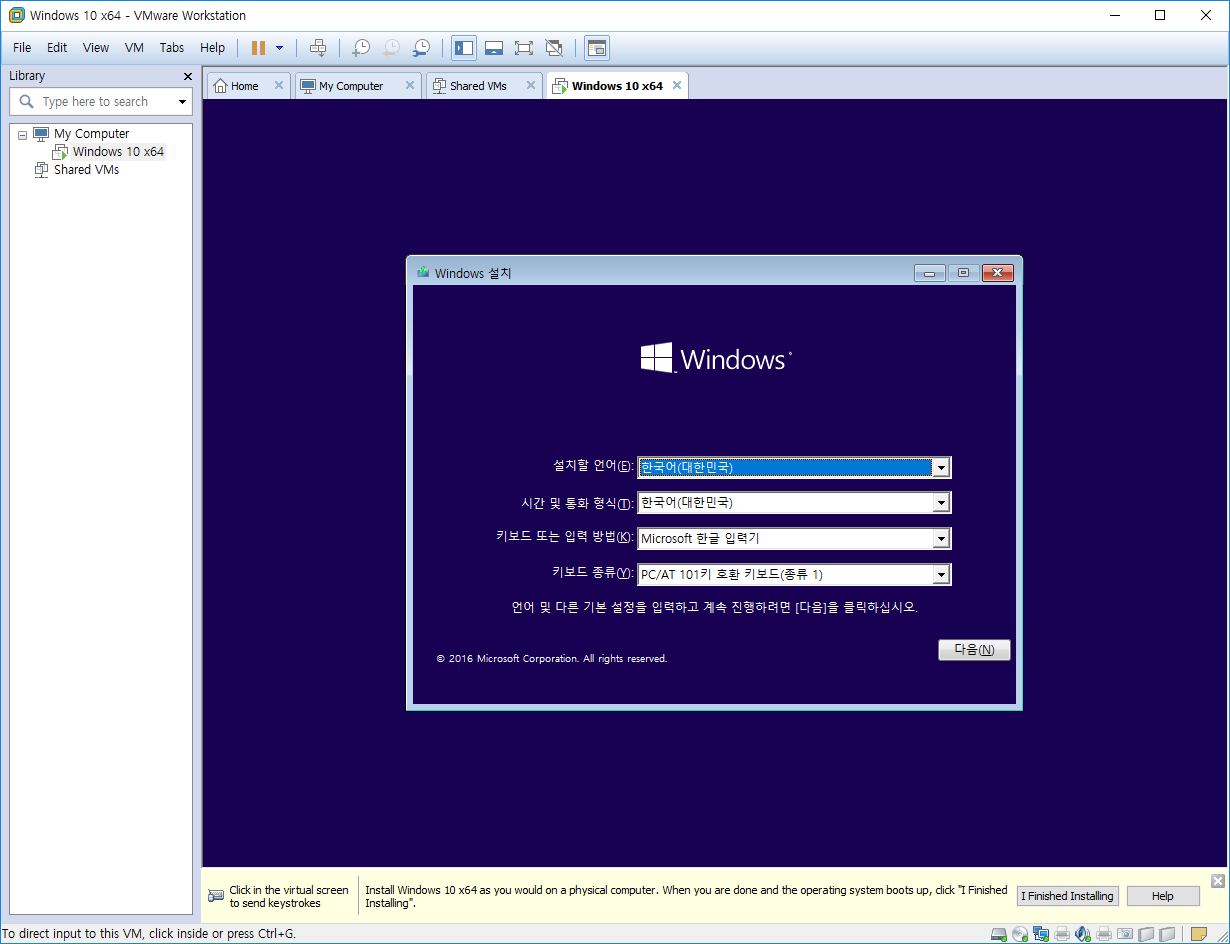Toggle the library sidebar view icon
This screenshot has width=1230, height=944.
(464, 47)
